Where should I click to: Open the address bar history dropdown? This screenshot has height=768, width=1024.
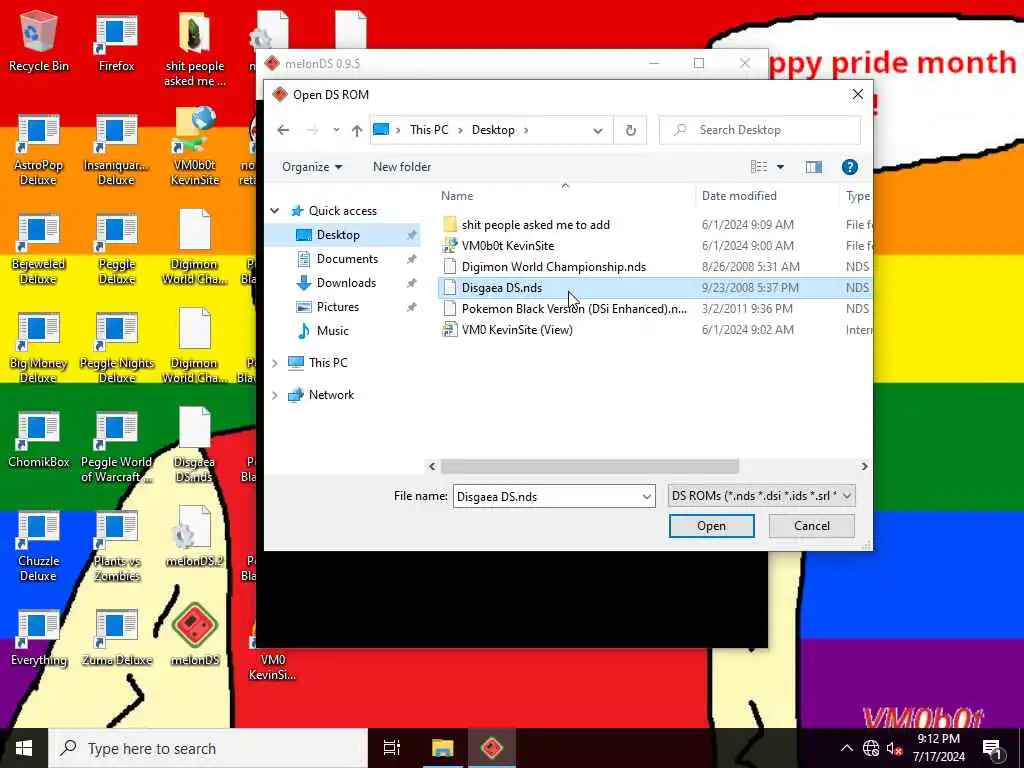pos(598,130)
